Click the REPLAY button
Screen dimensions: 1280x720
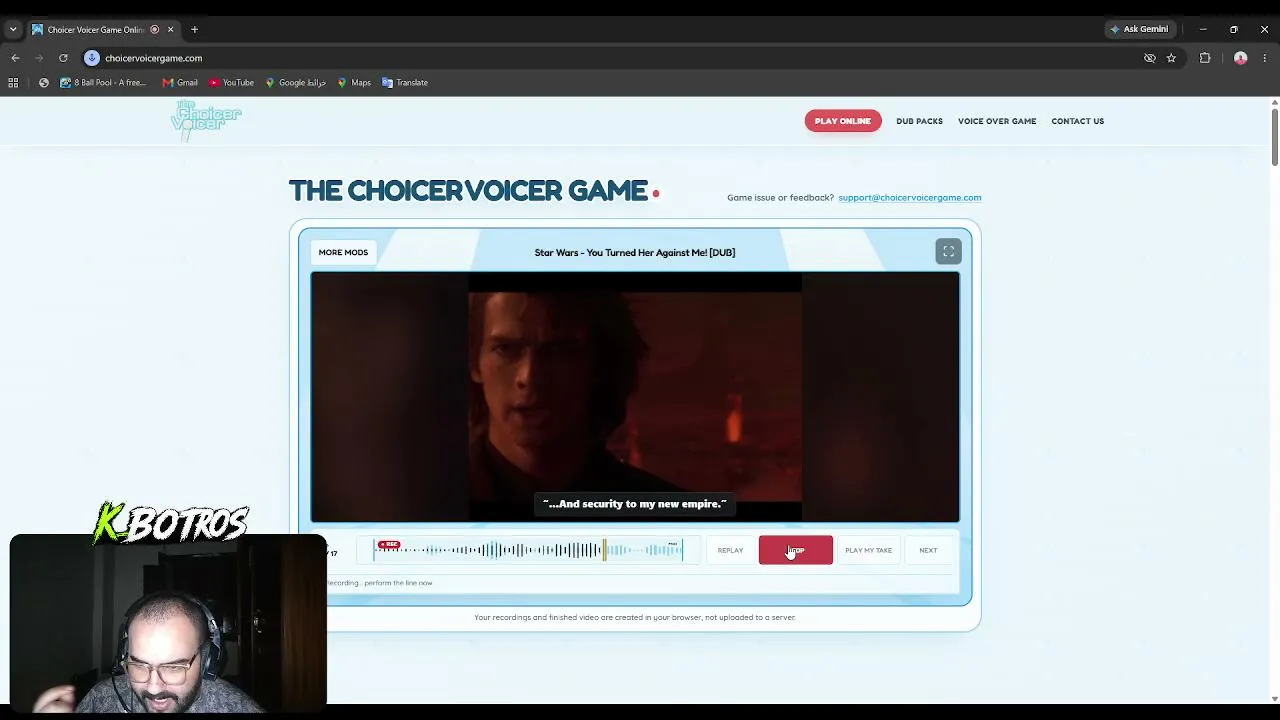(x=730, y=550)
